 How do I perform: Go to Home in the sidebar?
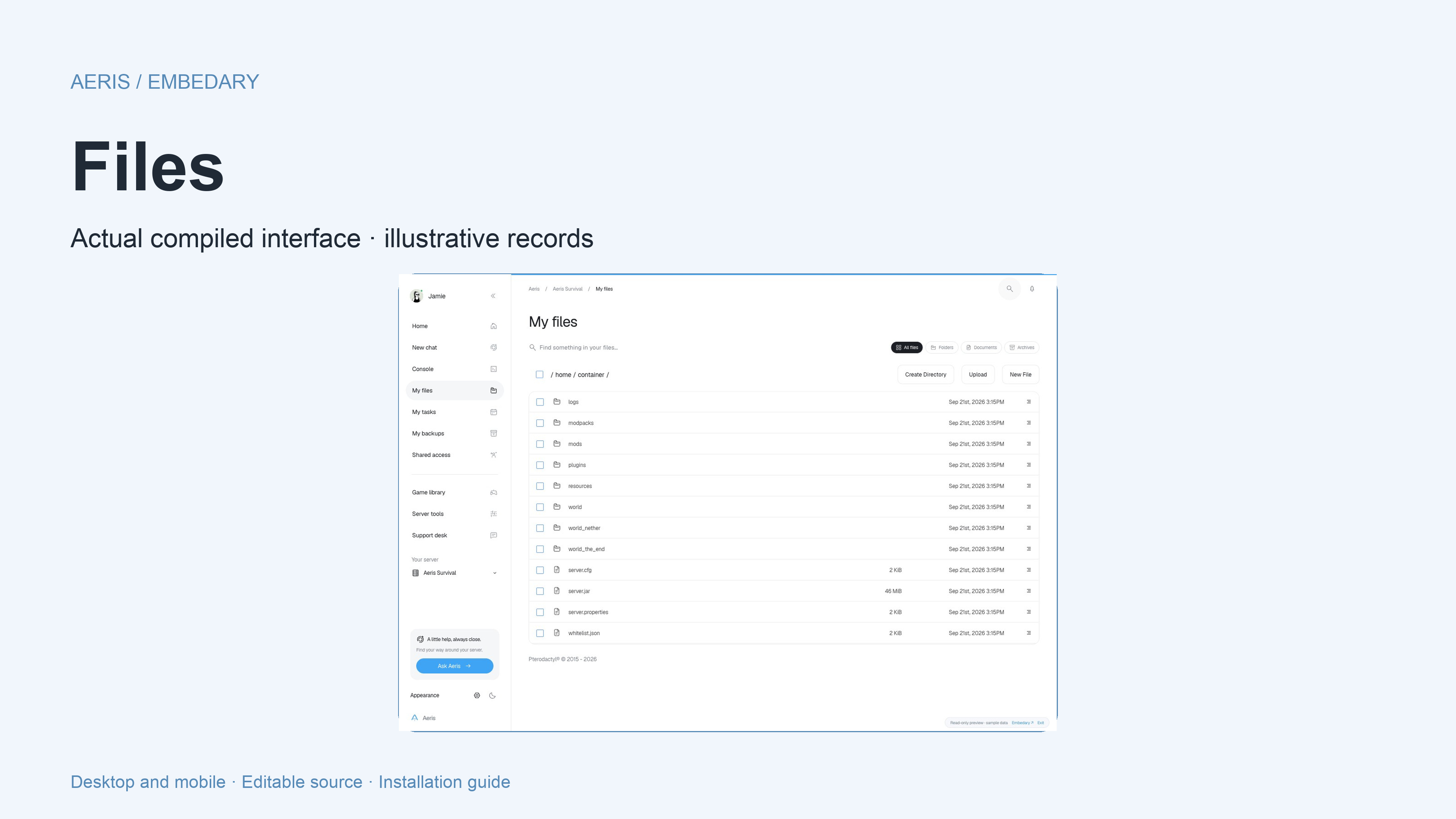(455, 326)
